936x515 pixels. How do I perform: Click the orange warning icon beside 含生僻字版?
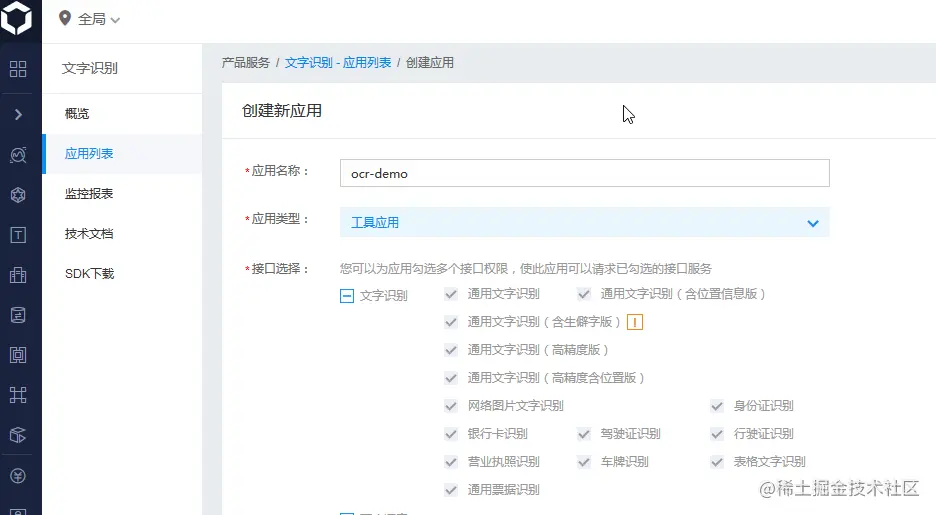[x=635, y=323]
